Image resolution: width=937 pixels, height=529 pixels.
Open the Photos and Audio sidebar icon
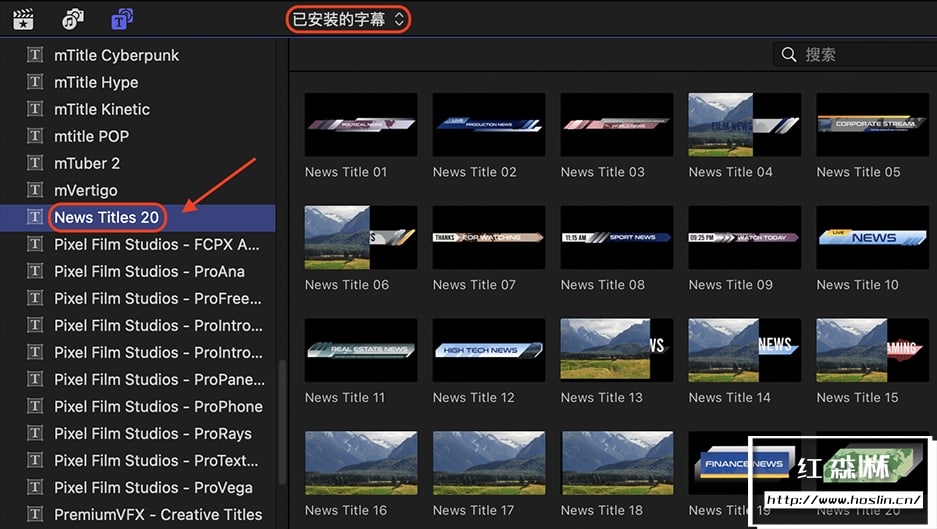pos(73,19)
